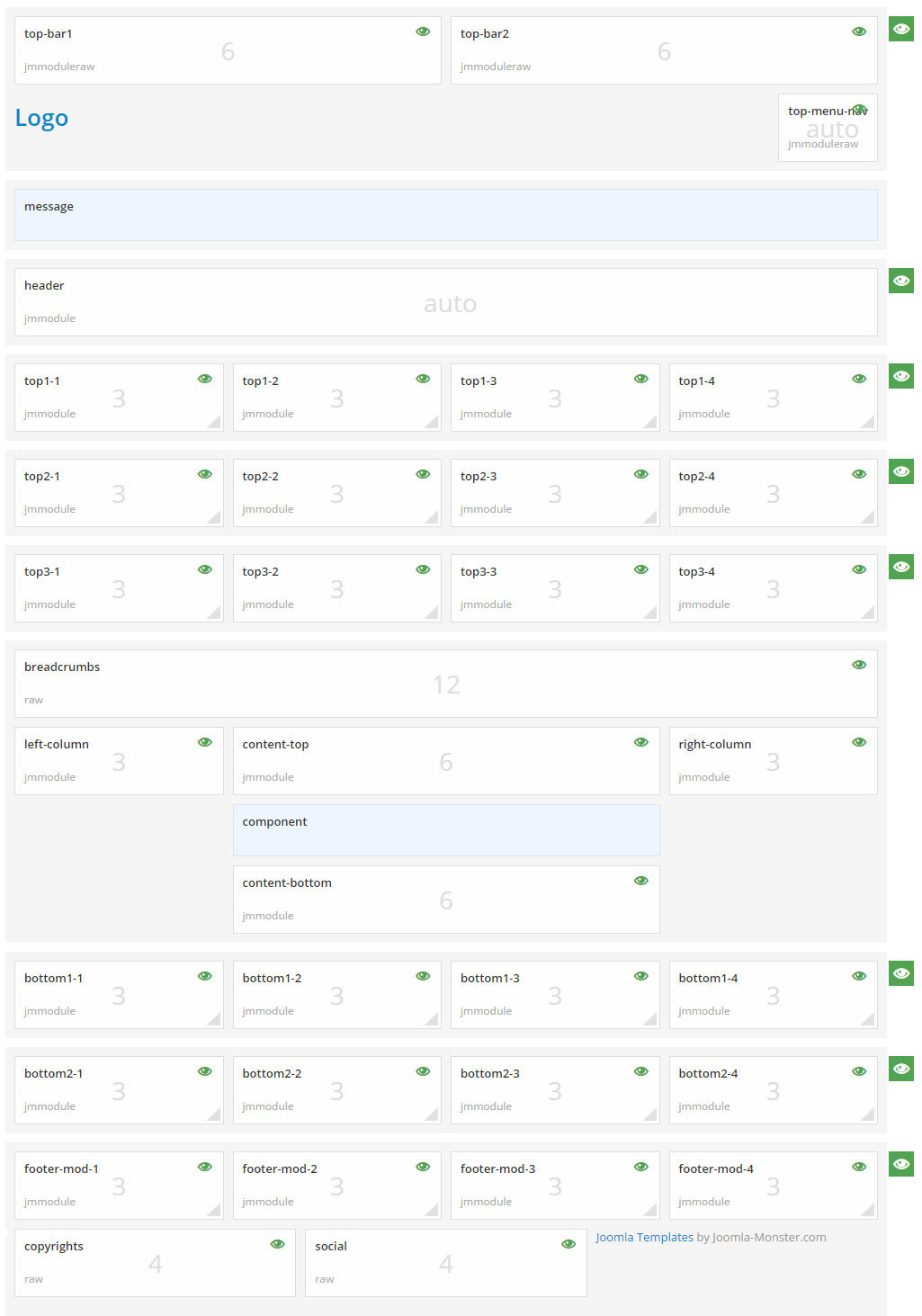
Task: Toggle the content-top module eye icon
Action: coord(640,741)
